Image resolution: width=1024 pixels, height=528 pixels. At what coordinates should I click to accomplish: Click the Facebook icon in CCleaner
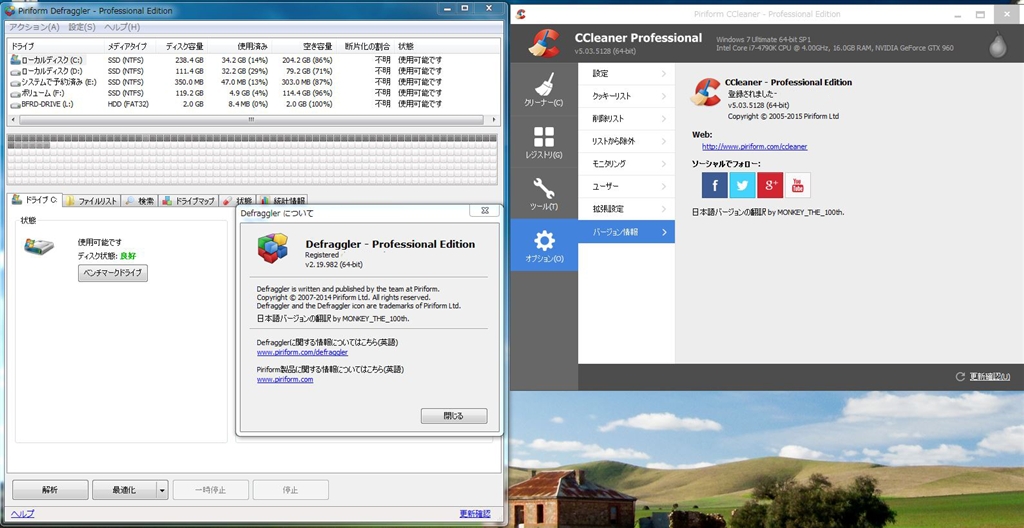(714, 185)
